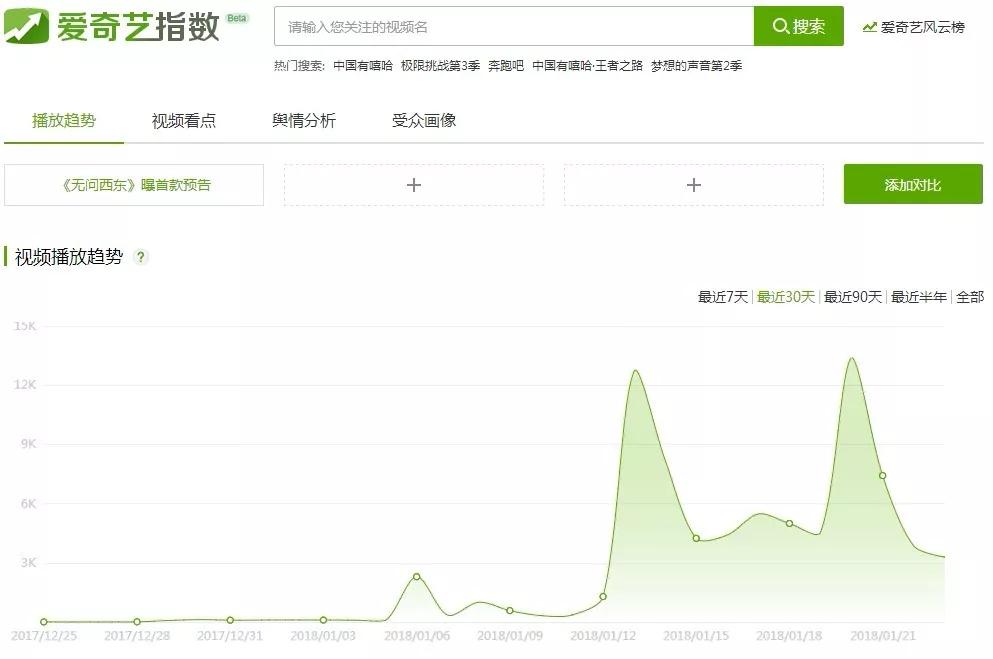Click the question mark help icon beside 视频播放趋势

click(141, 257)
